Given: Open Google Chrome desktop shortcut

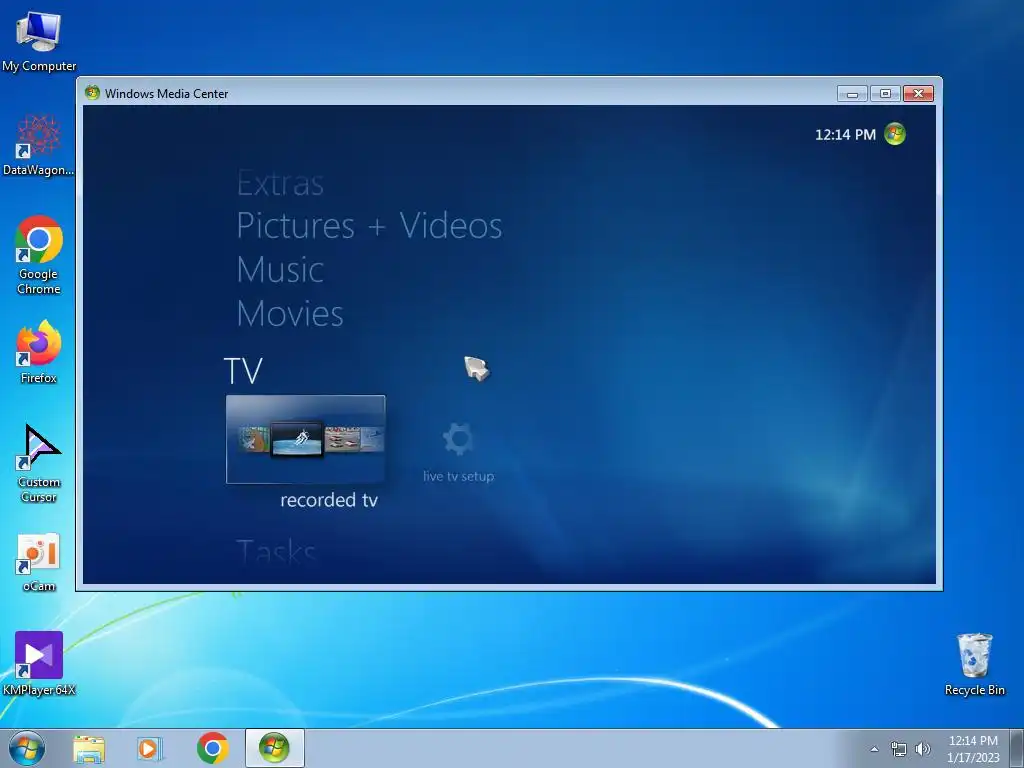Looking at the screenshot, I should pos(39,255).
